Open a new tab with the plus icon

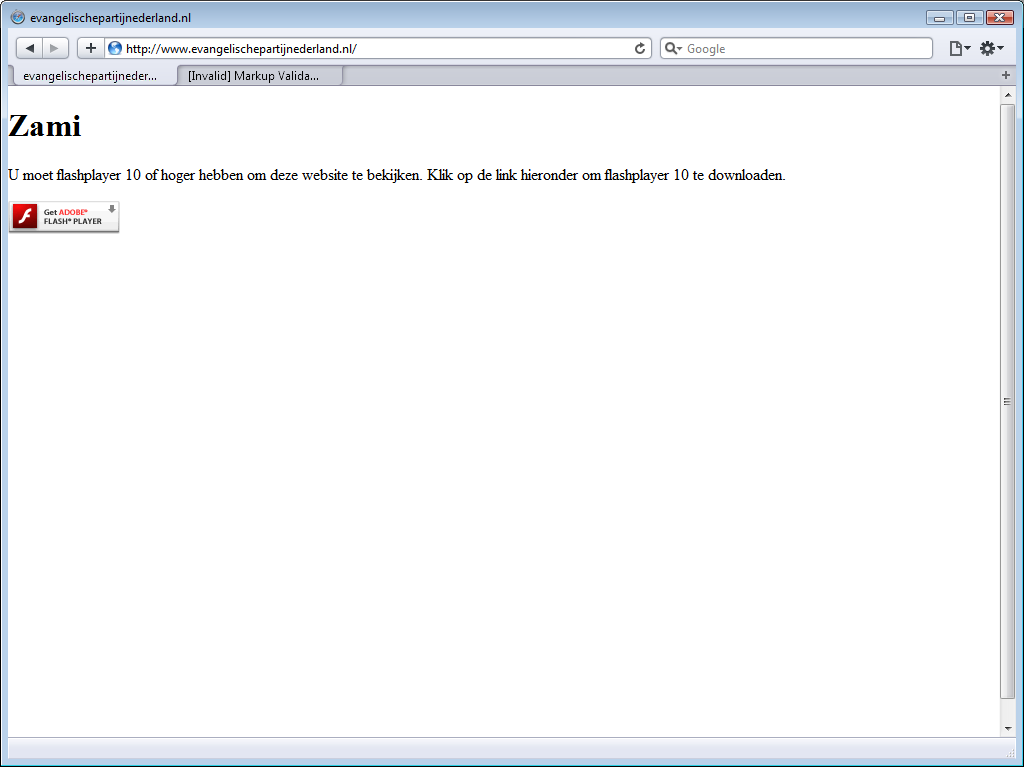[1006, 75]
